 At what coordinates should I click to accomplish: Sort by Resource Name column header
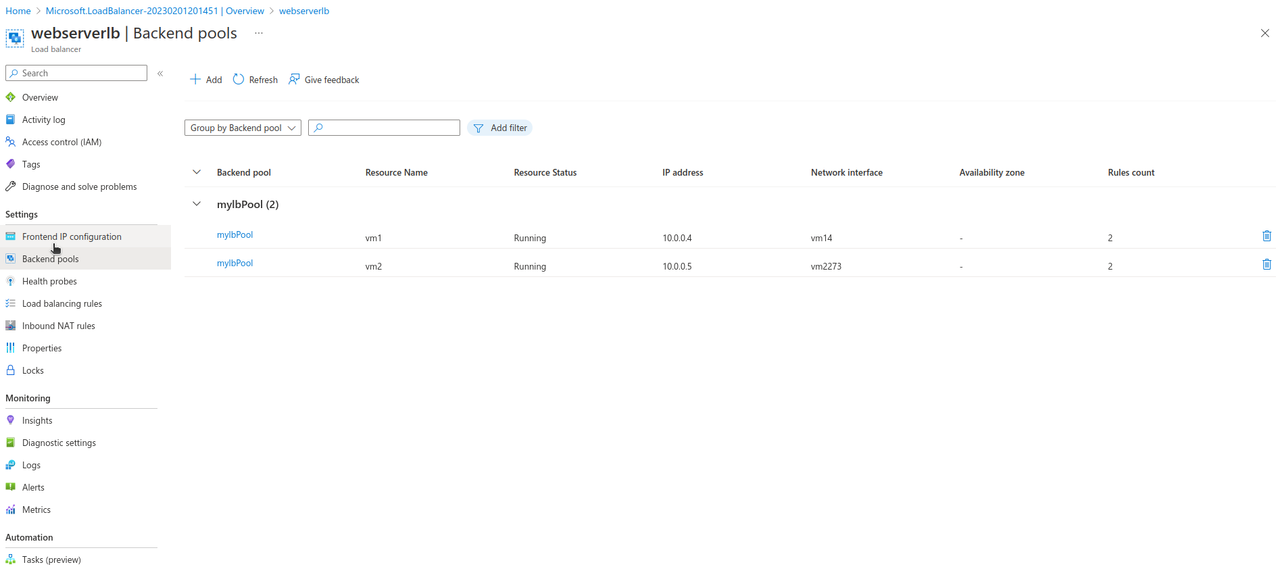(x=396, y=172)
